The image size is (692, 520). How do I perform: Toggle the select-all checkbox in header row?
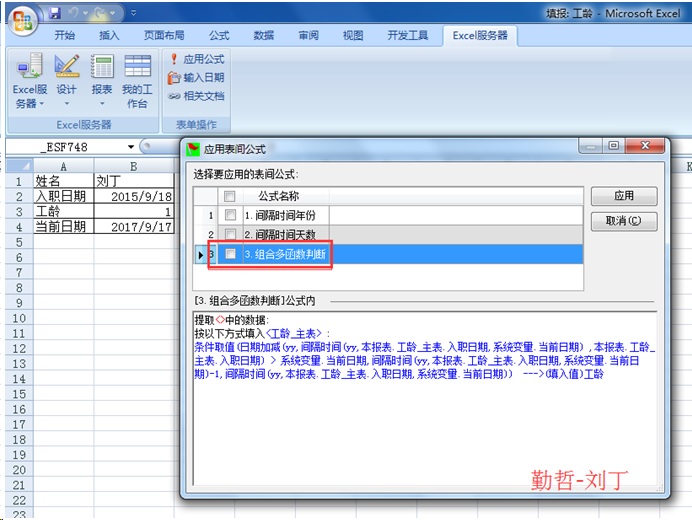pyautogui.click(x=230, y=196)
